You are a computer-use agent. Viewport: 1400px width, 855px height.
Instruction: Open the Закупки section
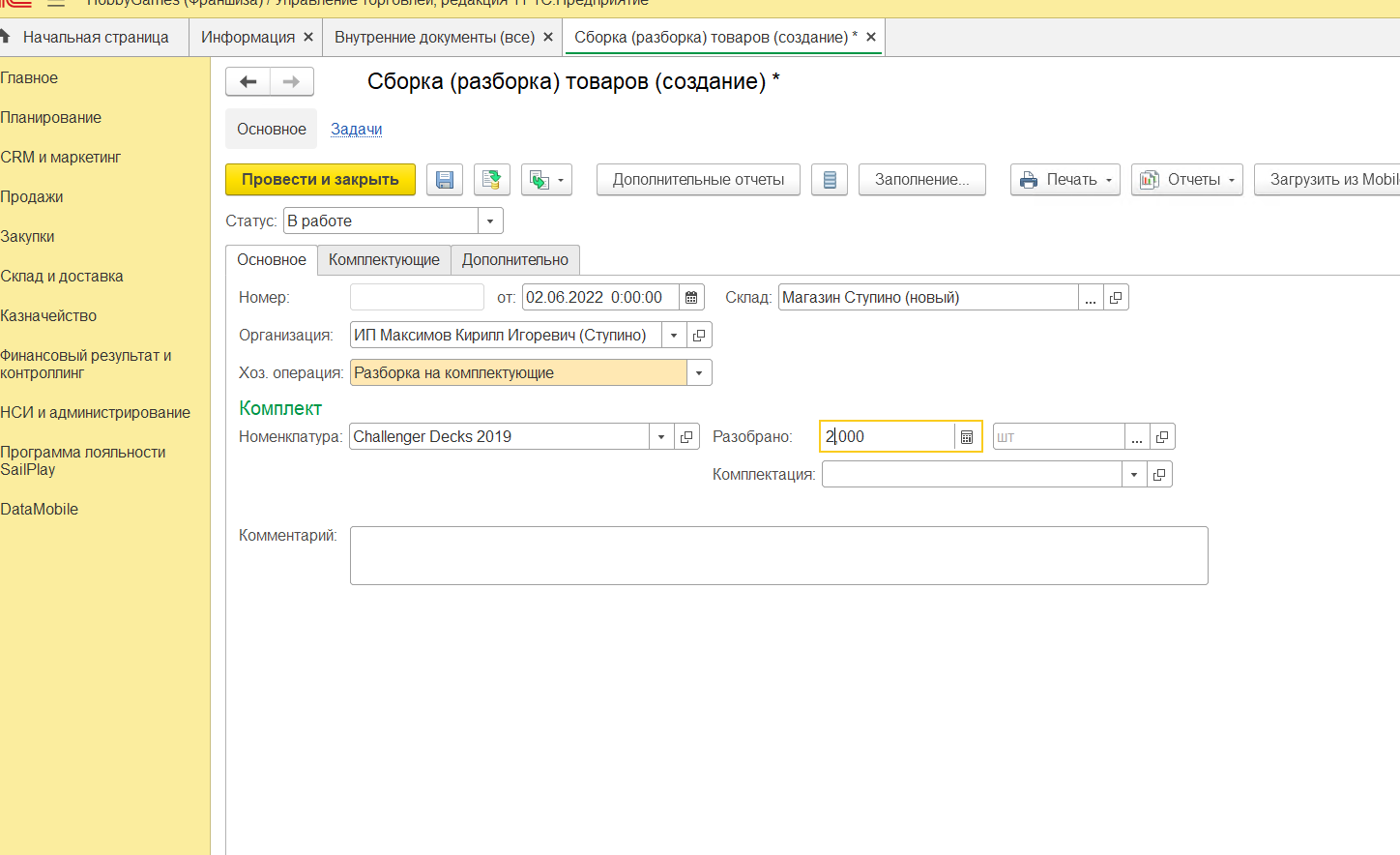(27, 237)
